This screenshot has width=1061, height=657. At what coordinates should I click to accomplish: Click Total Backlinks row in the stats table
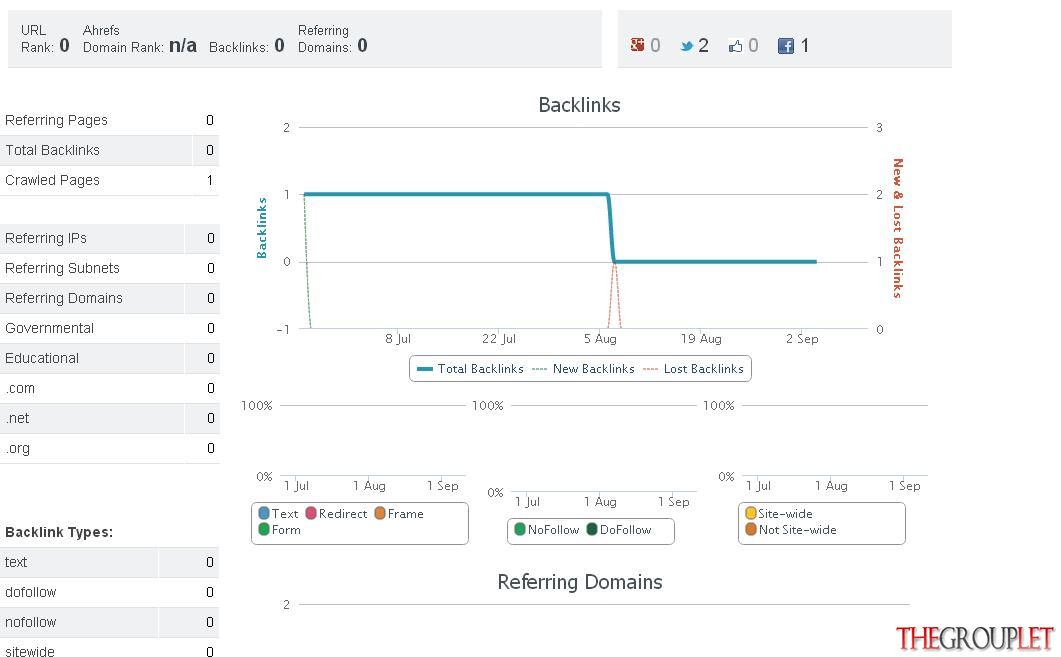110,150
